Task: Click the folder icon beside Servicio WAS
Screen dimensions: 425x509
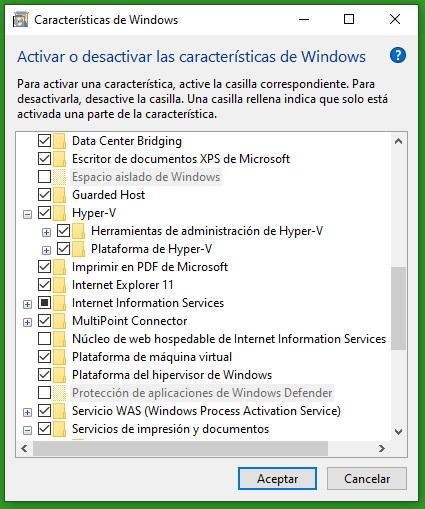Action: tap(60, 411)
